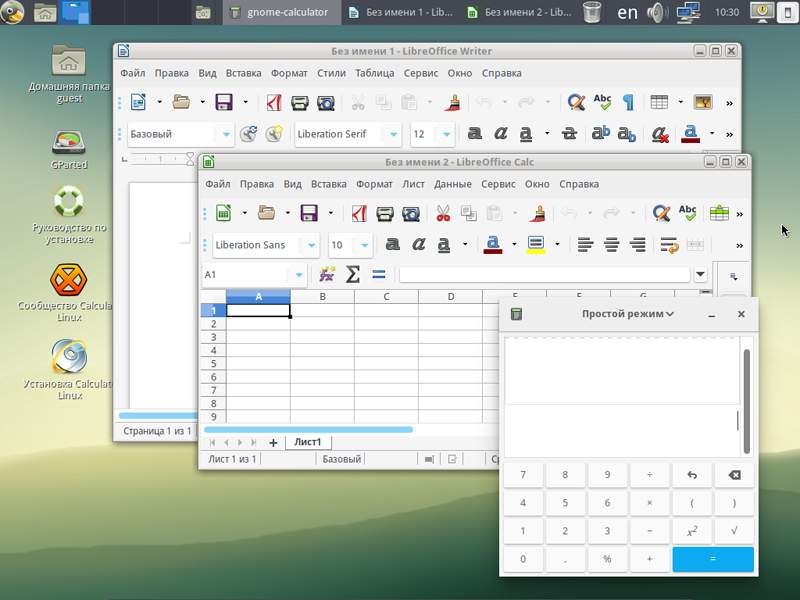The width and height of the screenshot is (800, 600).
Task: Select cell B1 in Calc sheet
Action: [x=322, y=310]
